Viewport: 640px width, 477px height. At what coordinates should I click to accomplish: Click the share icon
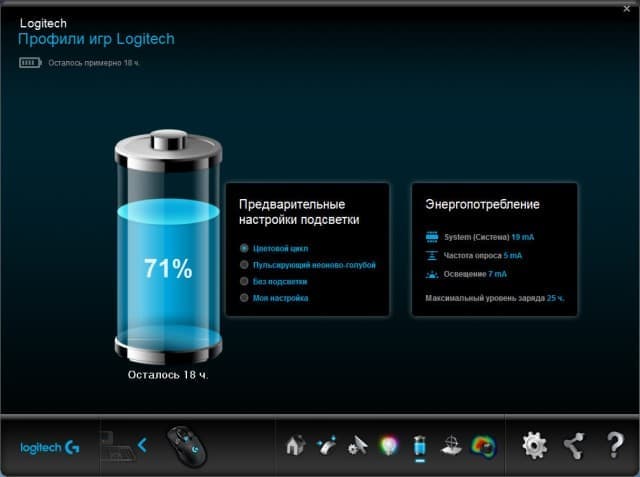coord(574,445)
